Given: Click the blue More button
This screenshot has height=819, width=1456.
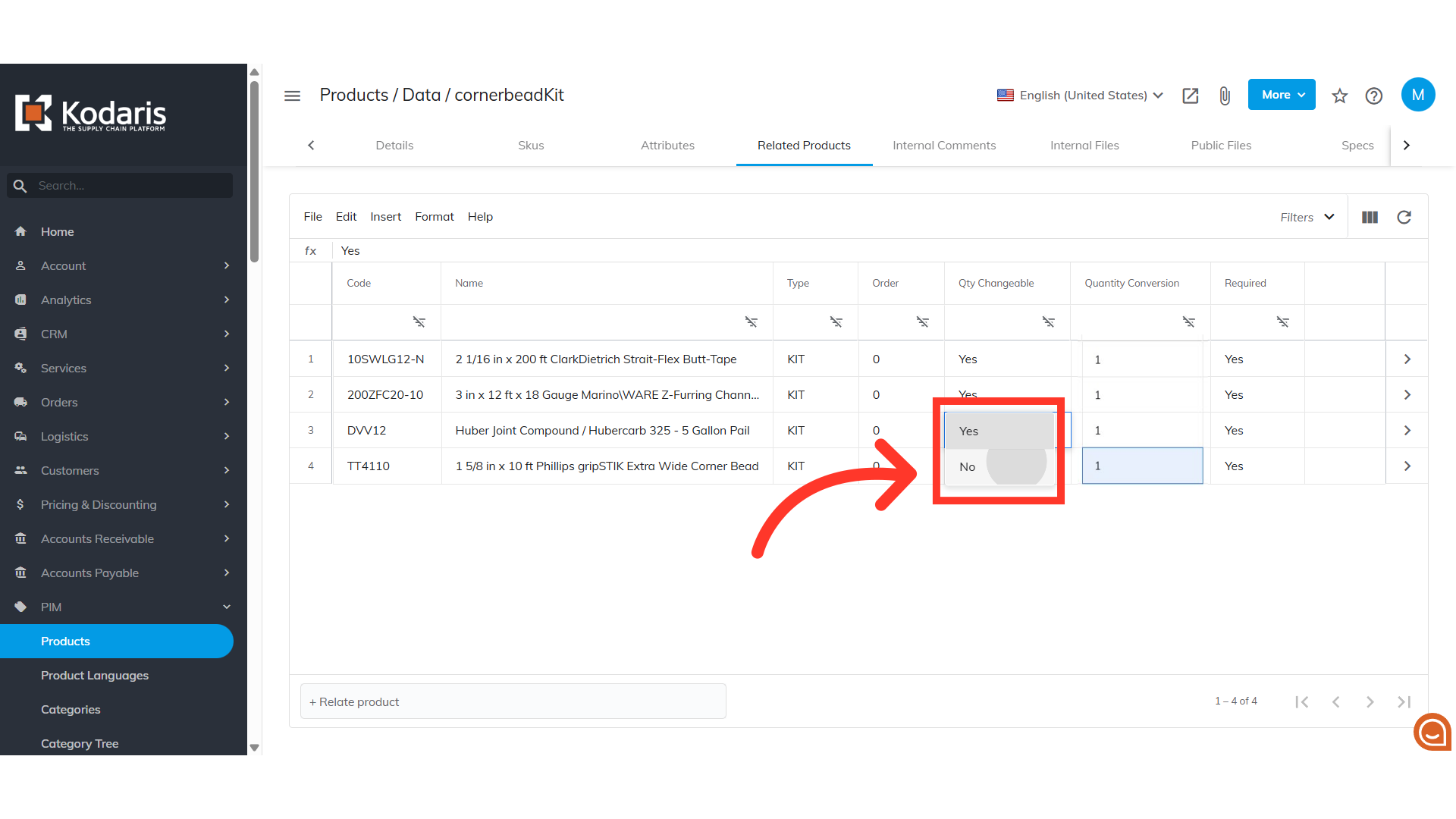Looking at the screenshot, I should tap(1281, 95).
